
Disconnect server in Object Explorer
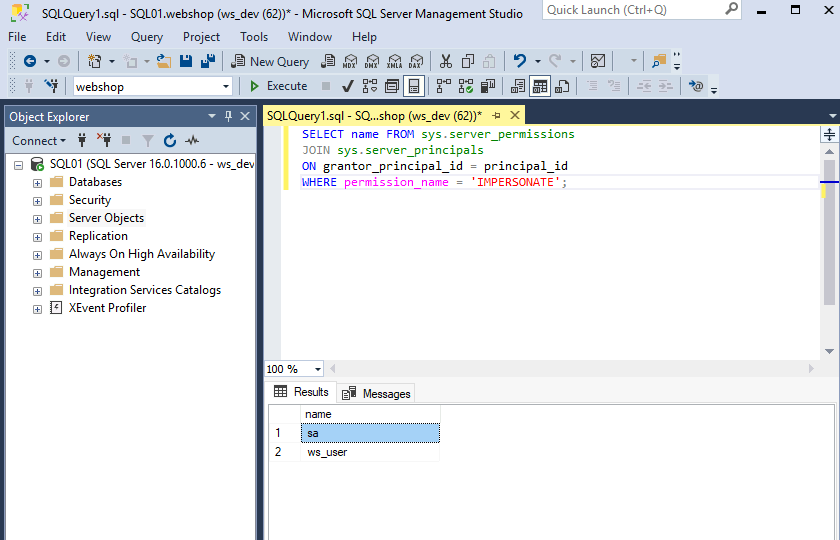[x=104, y=140]
